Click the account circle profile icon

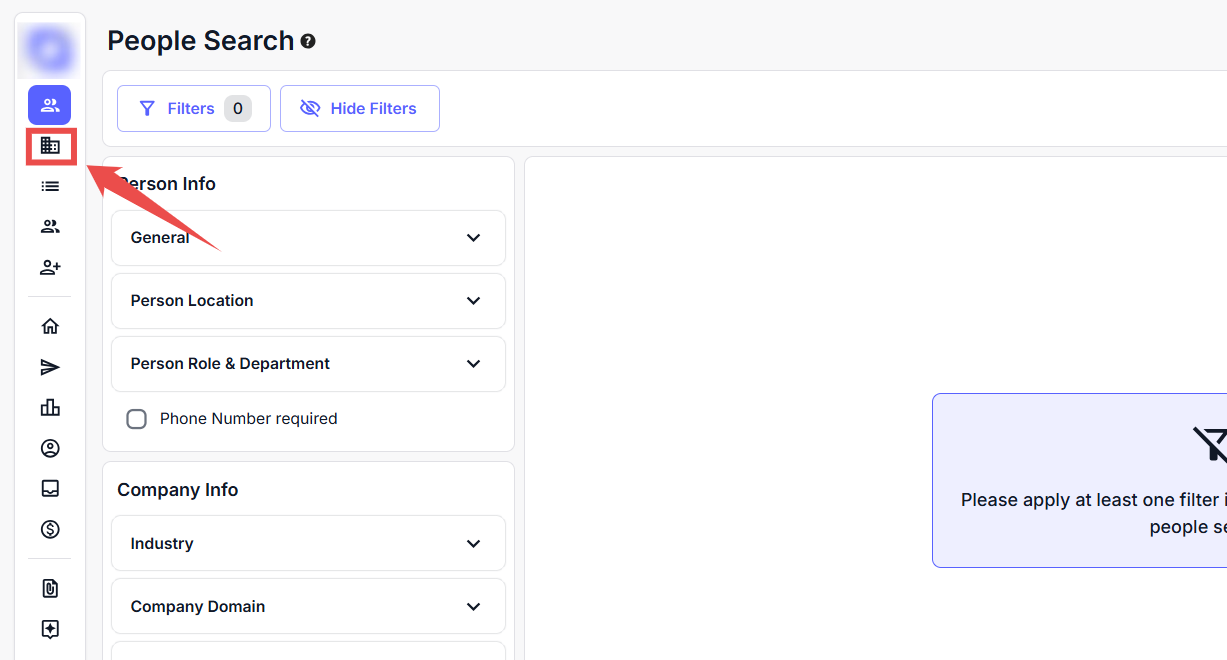click(50, 448)
